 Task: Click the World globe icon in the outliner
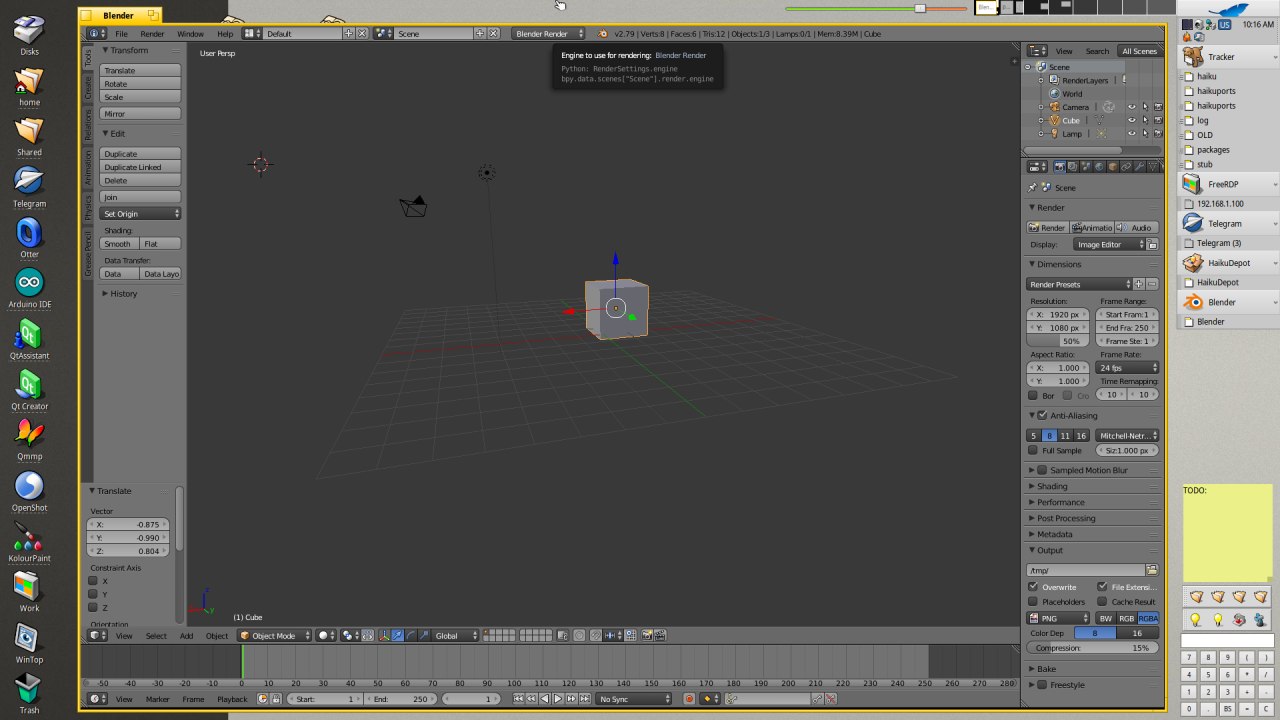[1054, 94]
